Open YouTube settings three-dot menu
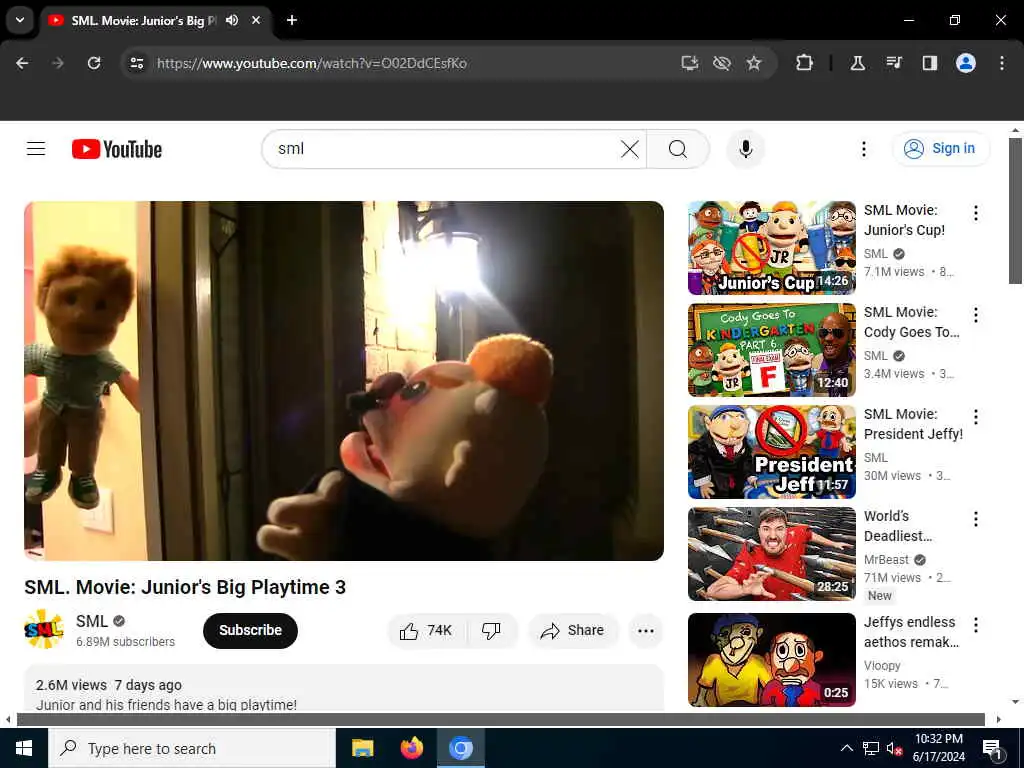This screenshot has width=1024, height=768. coord(863,149)
